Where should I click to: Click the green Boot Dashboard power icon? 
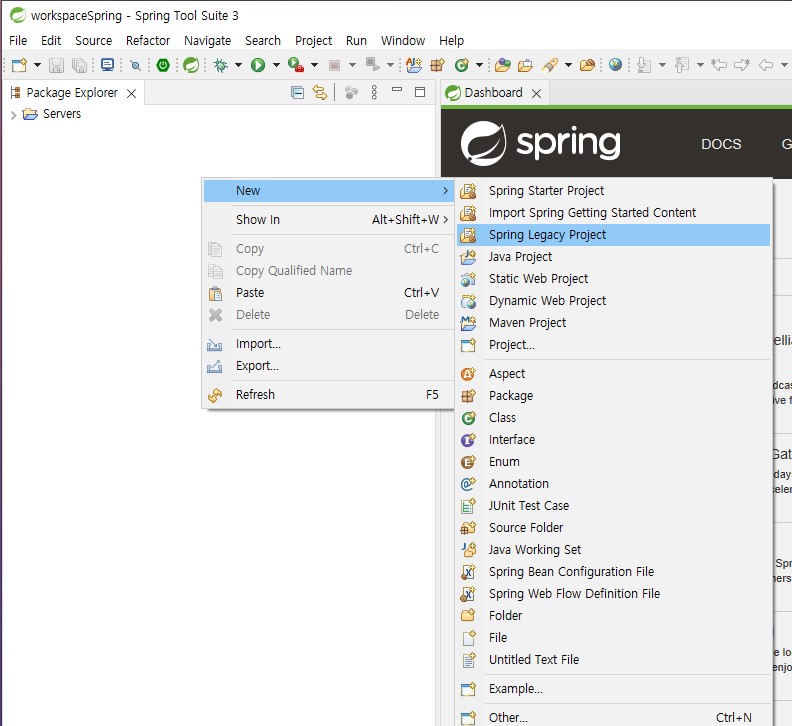click(x=163, y=65)
